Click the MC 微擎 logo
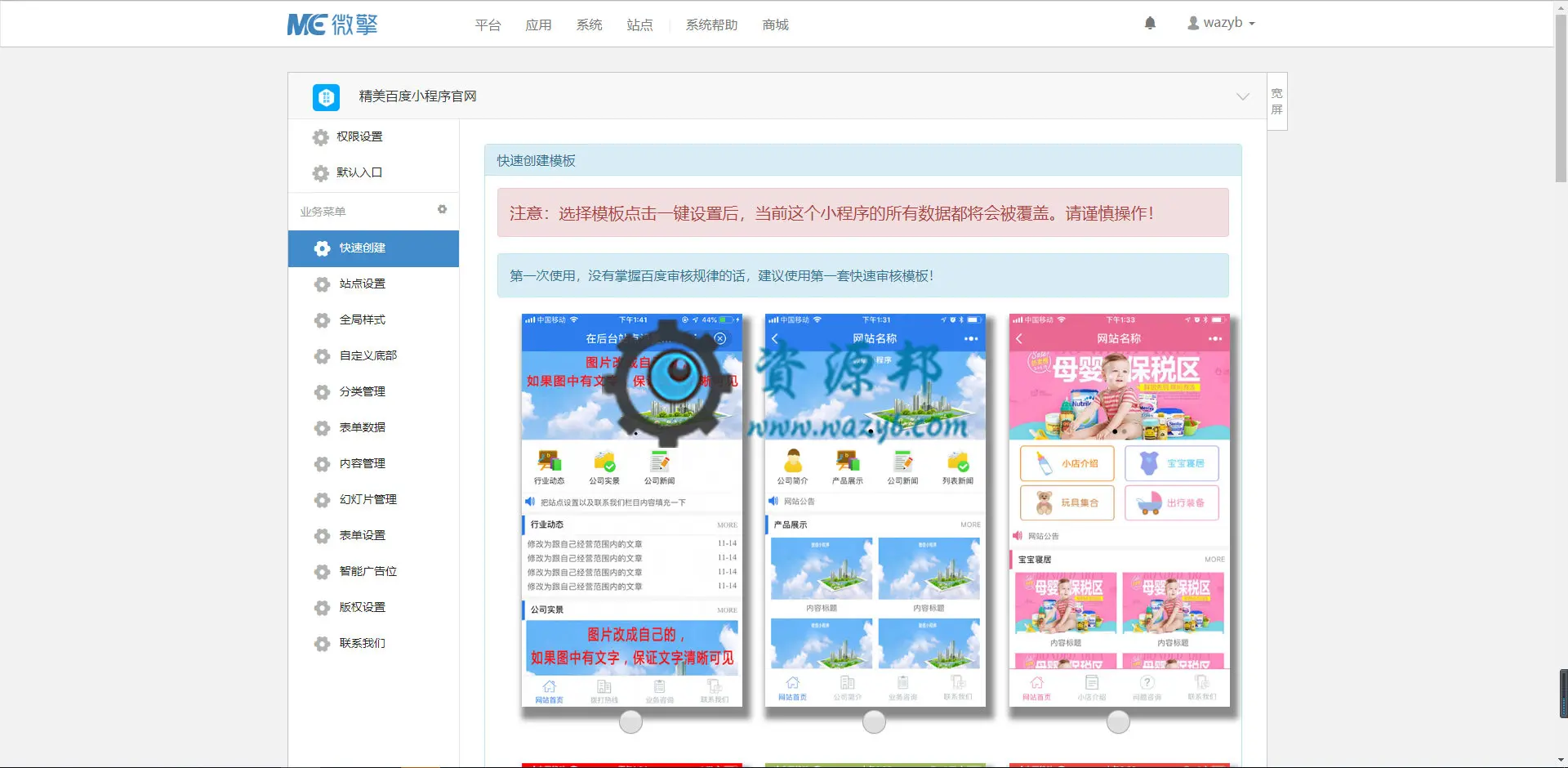 [332, 25]
